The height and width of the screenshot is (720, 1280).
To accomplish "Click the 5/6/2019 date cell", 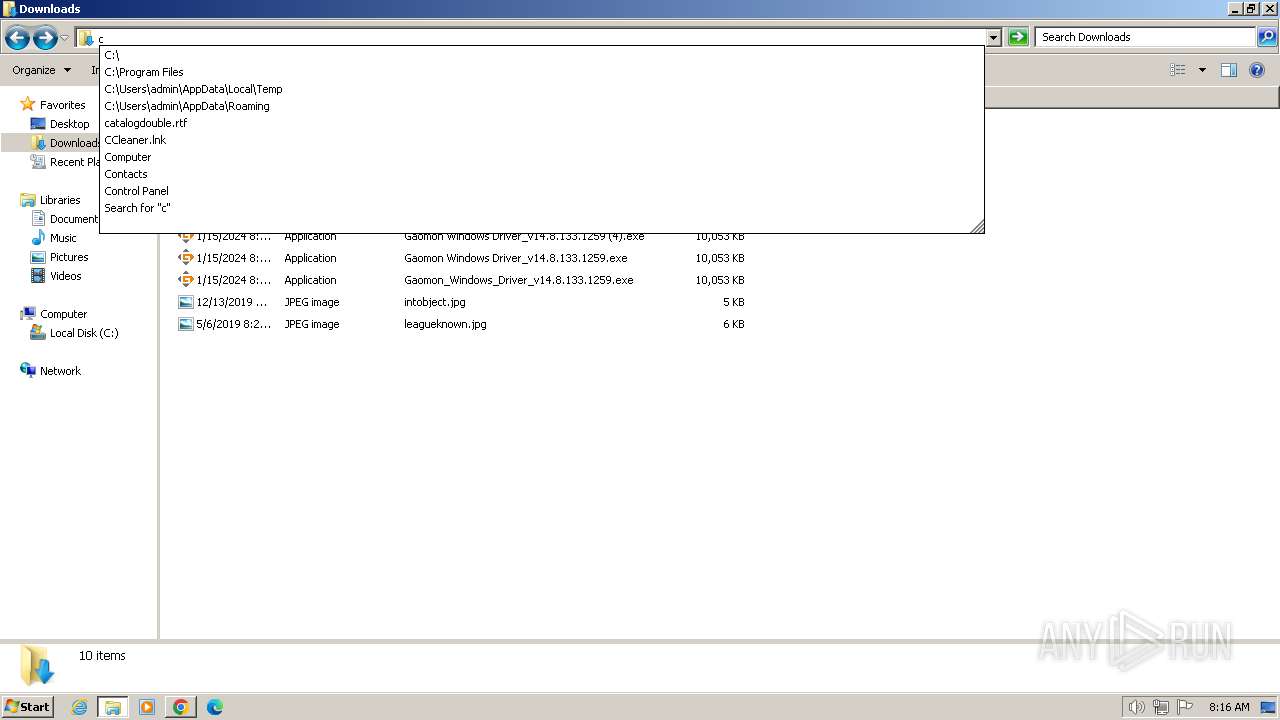I will 234,324.
